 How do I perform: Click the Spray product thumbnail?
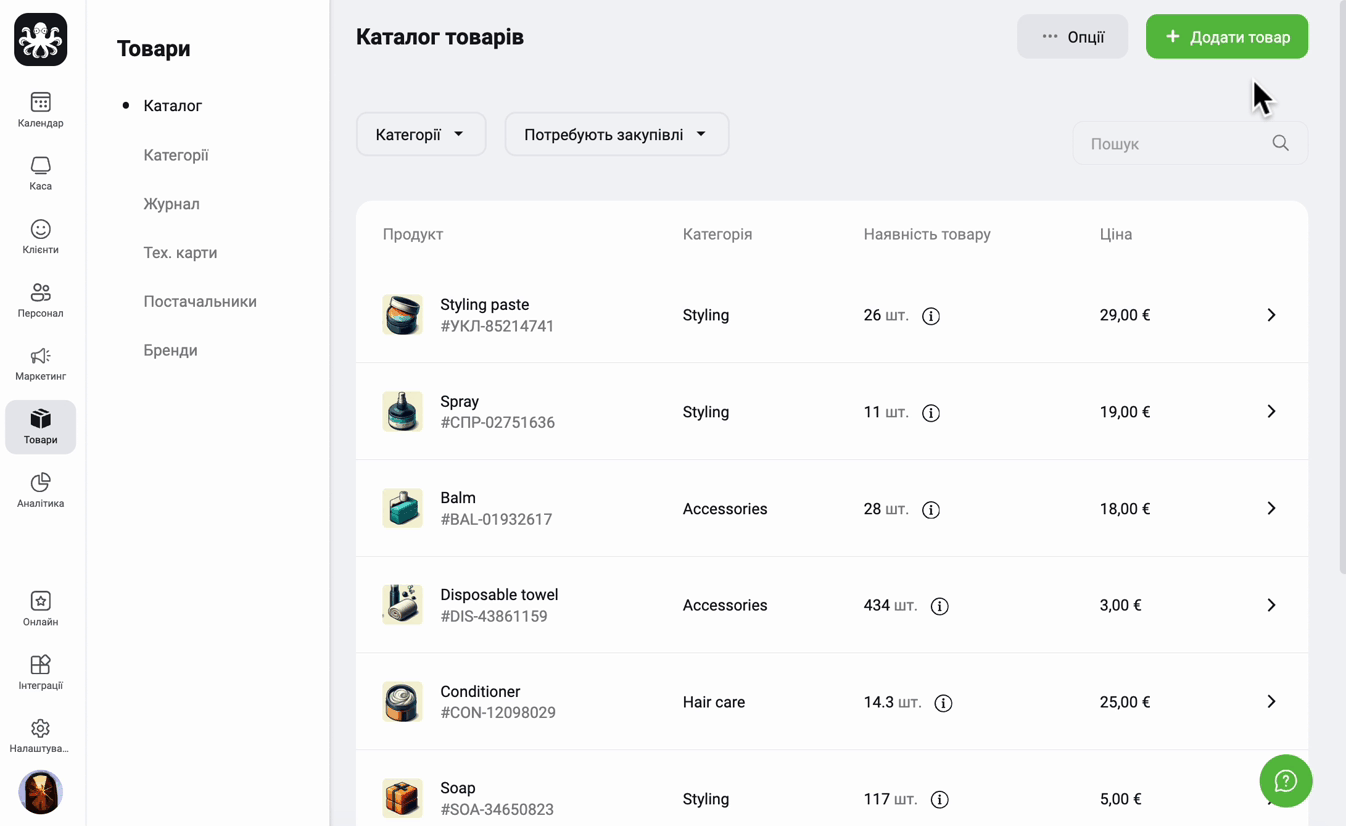[403, 412]
